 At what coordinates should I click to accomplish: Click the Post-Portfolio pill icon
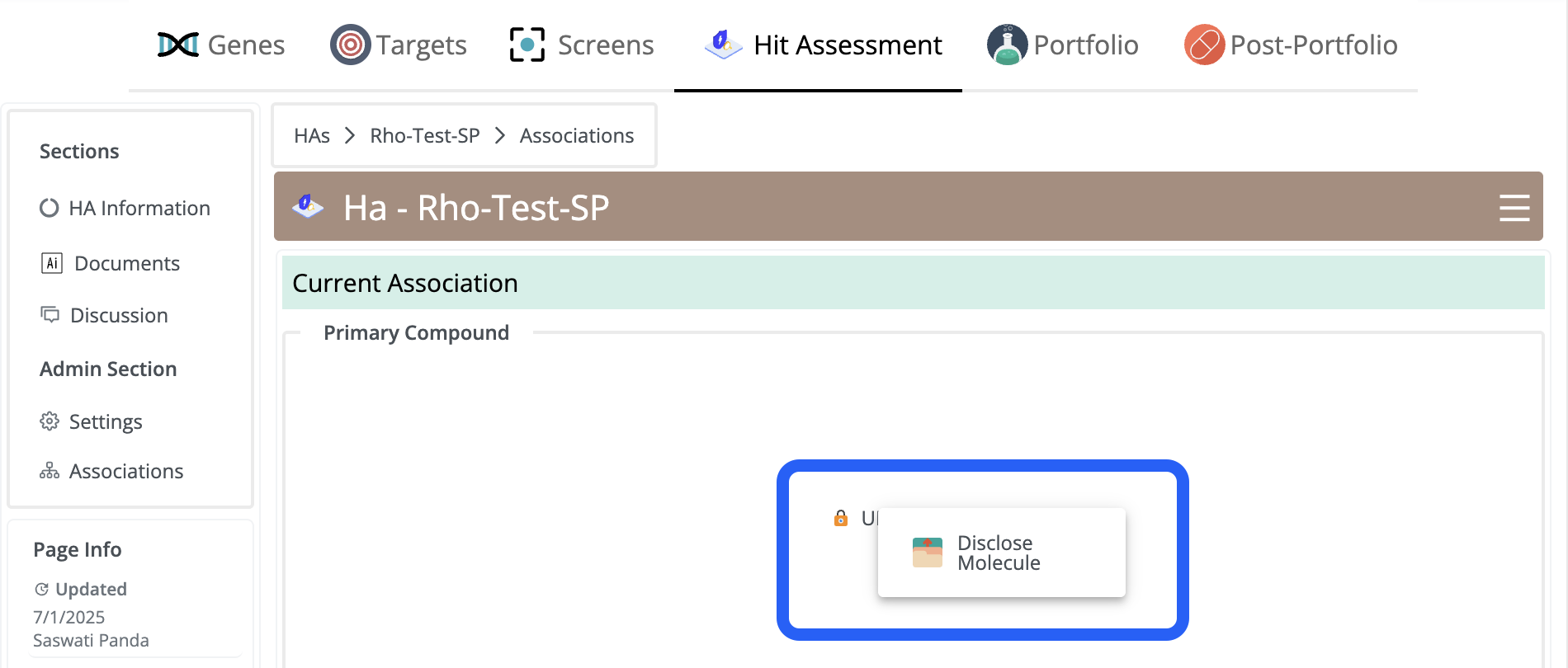pos(1204,45)
